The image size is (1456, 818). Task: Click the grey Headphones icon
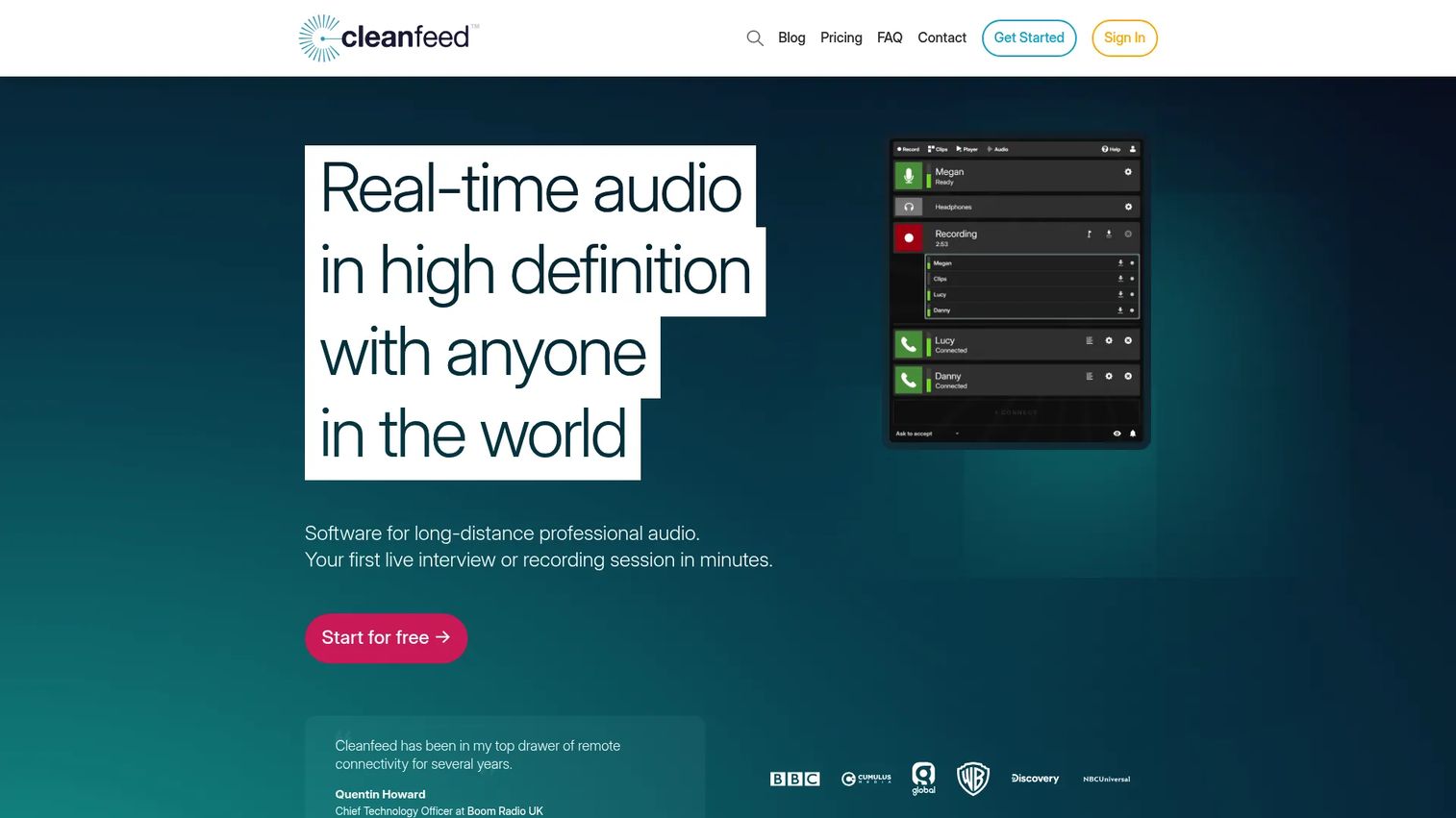coord(908,207)
